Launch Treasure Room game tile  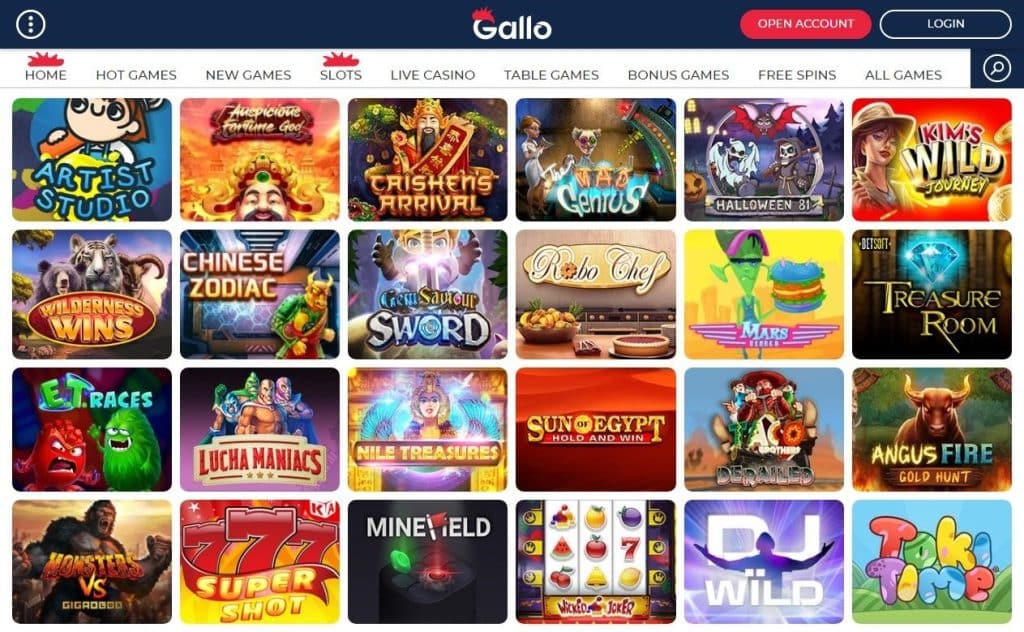point(932,294)
